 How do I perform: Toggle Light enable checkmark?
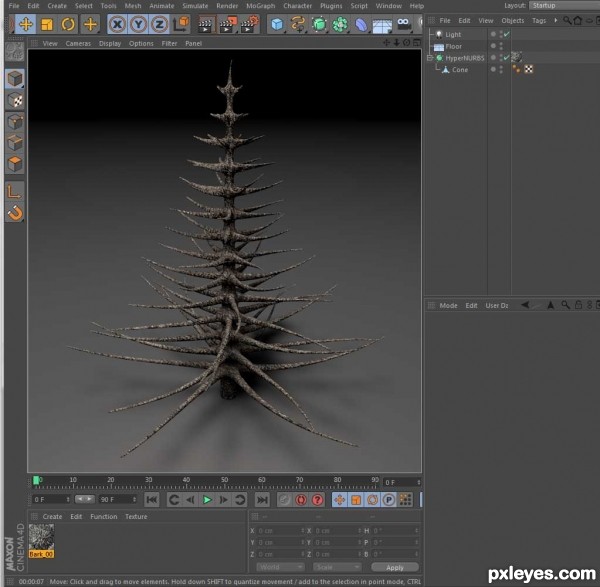(x=507, y=34)
